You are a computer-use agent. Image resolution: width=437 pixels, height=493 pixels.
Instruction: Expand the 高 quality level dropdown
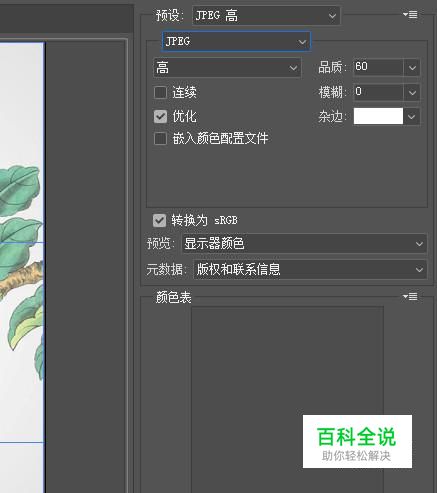tap(227, 68)
